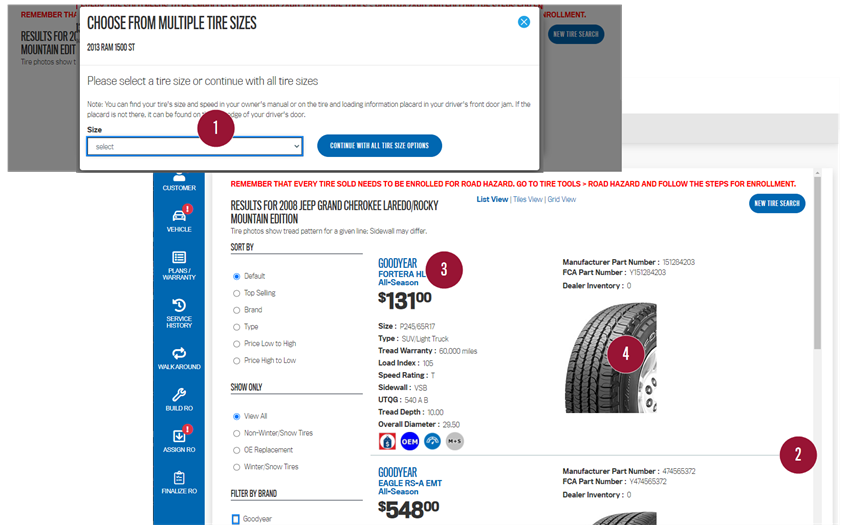Click the Tread Warranty 60,000 miles value
849x525 pixels.
[458, 351]
